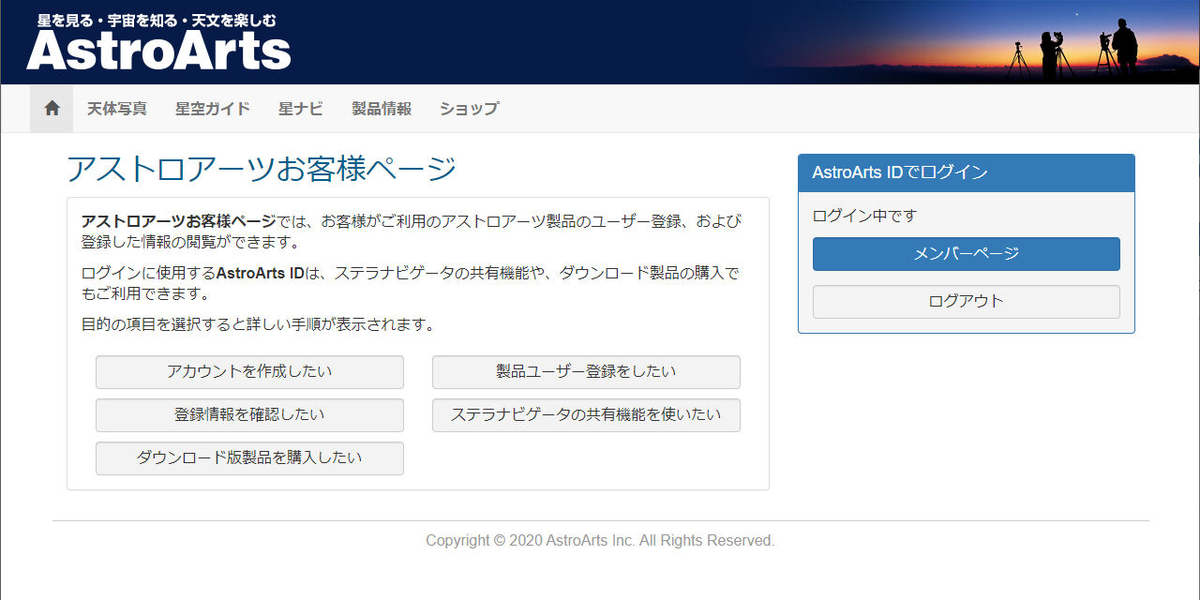Click the Copyright © 2020 AstroArts Inc. footer text
The image size is (1200, 600).
tap(600, 540)
